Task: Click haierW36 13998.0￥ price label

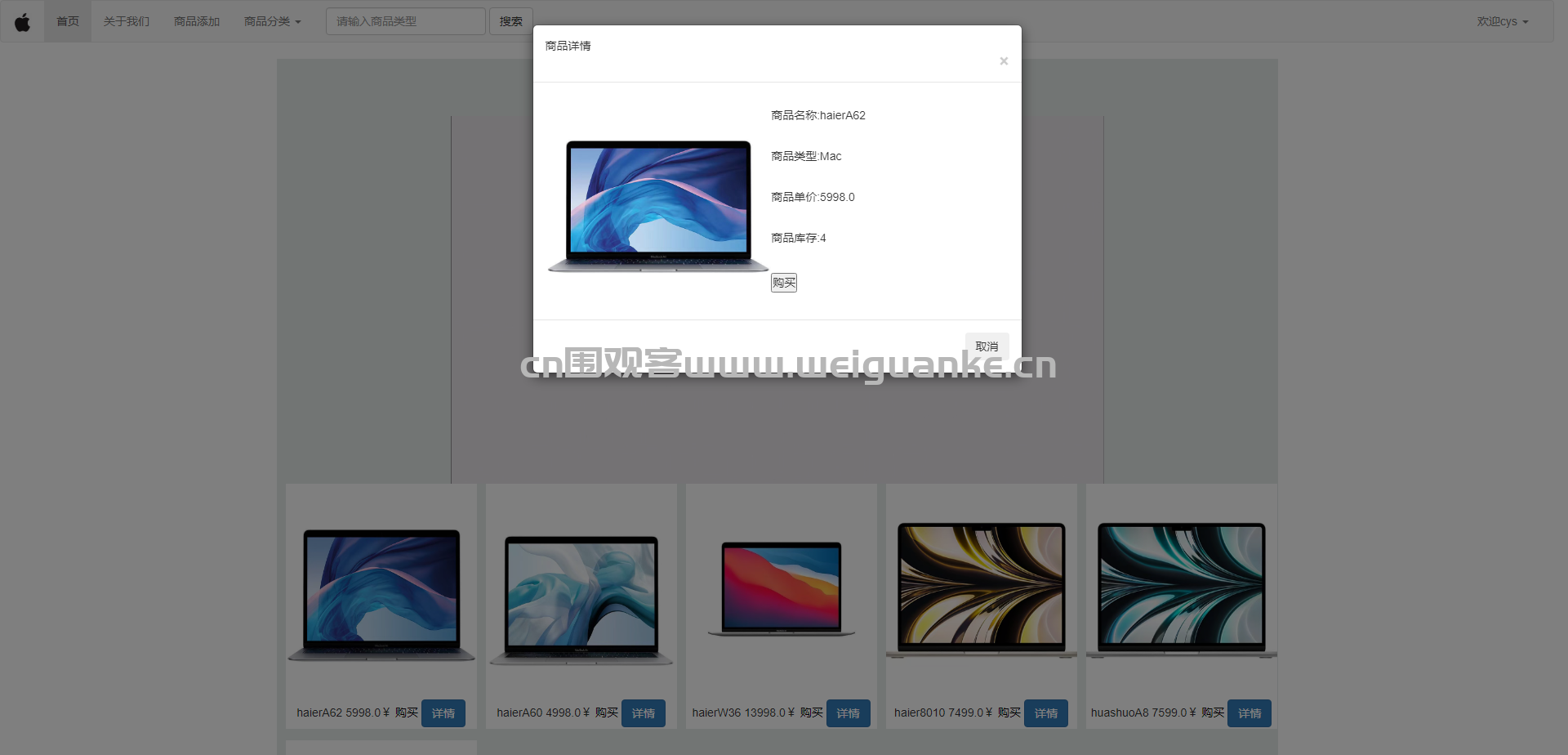Action: [743, 713]
